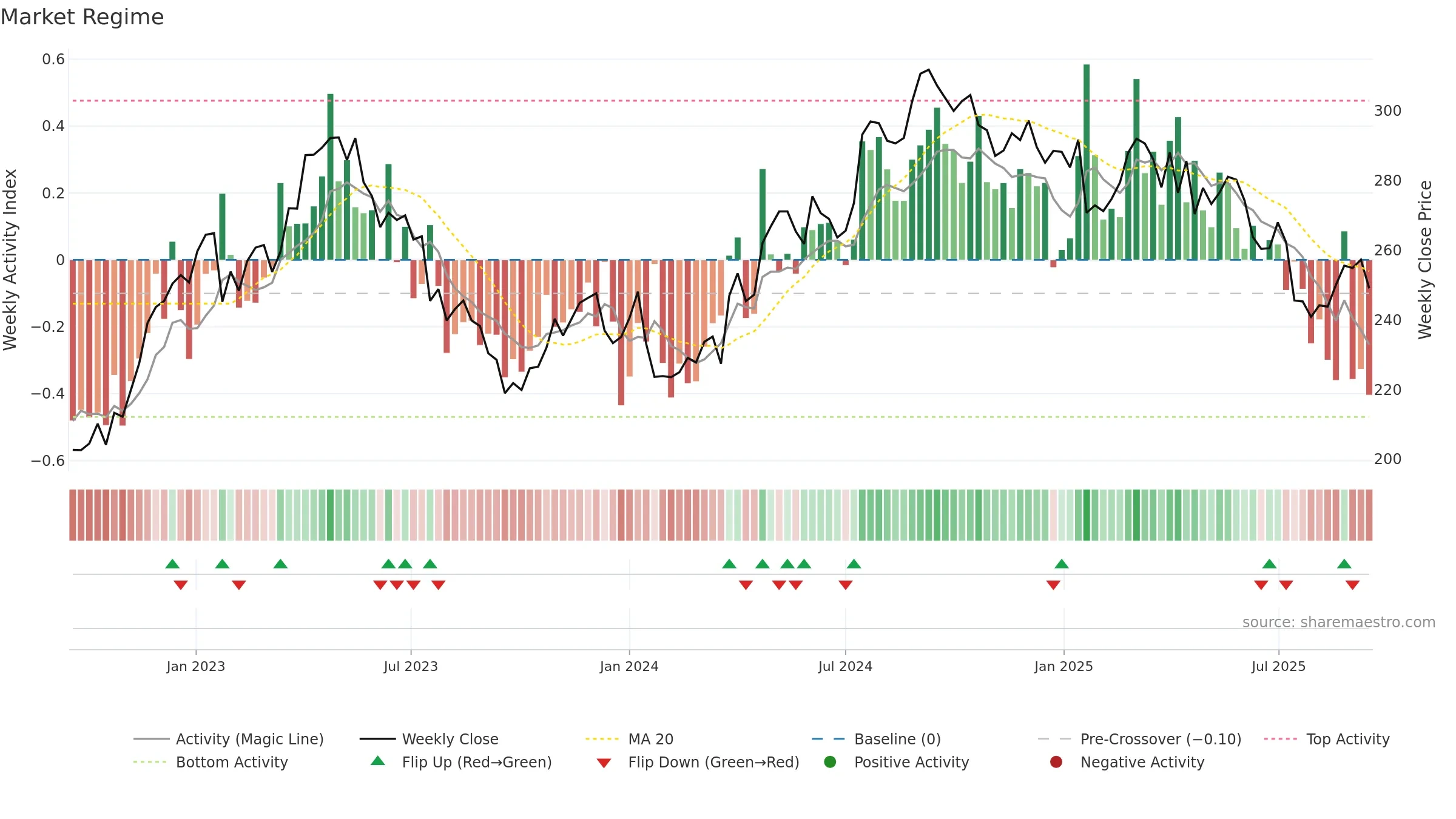Screen dimensions: 1456x819
Task: Click the 300 right axis tick label
Action: pyautogui.click(x=1387, y=111)
